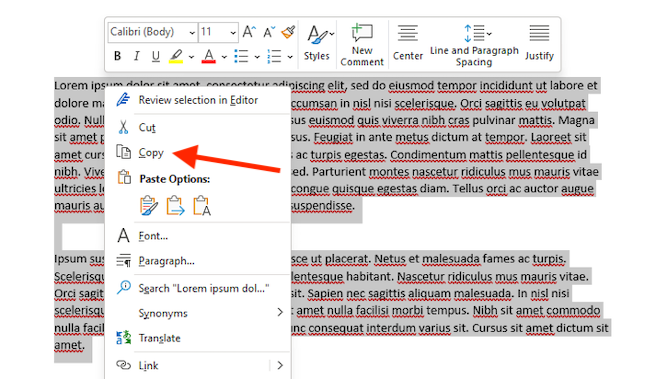Click the Keep Source Formatting paste icon
The image size is (650, 379).
coord(148,206)
